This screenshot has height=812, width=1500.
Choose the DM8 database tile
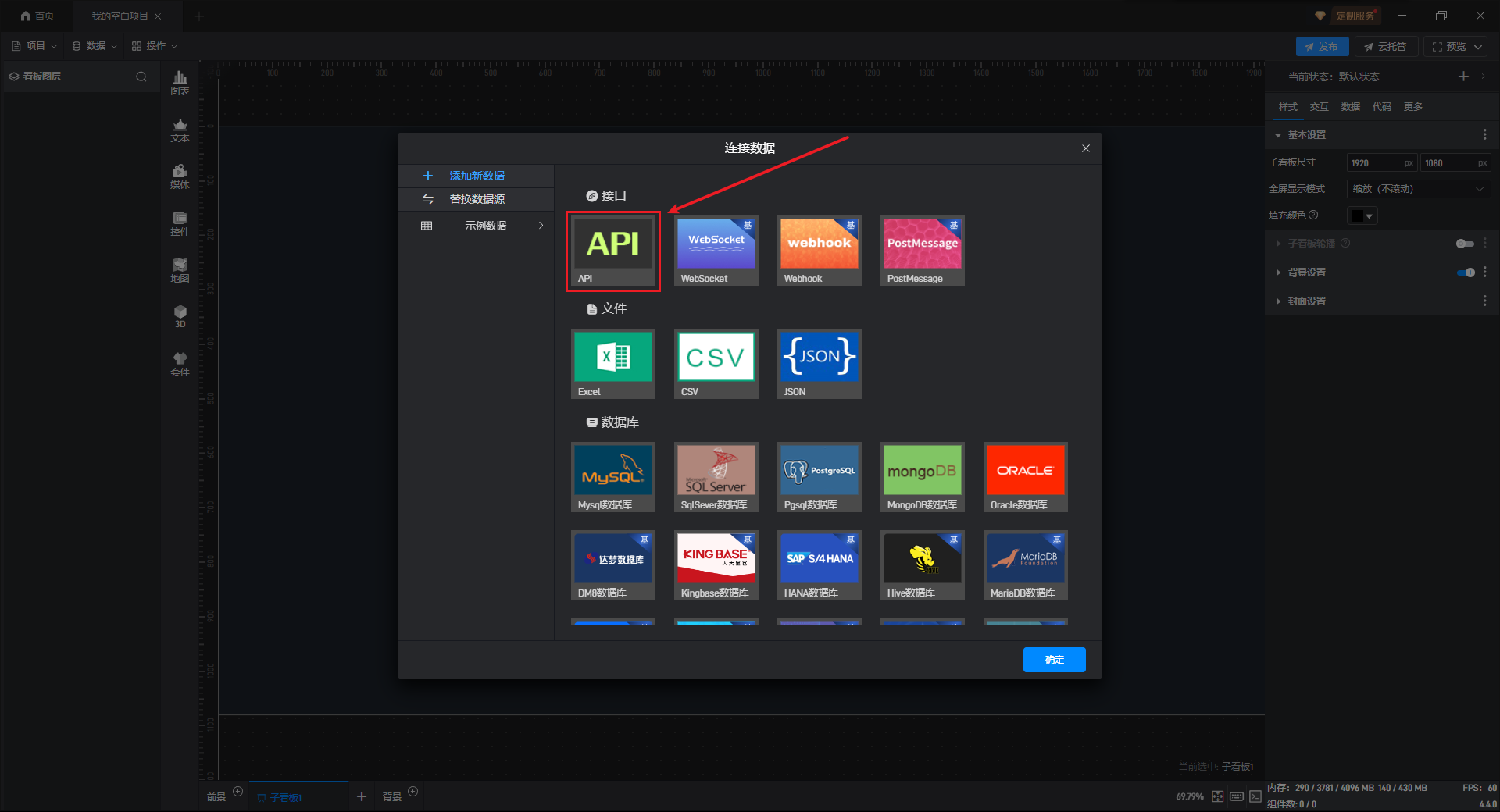pos(613,565)
